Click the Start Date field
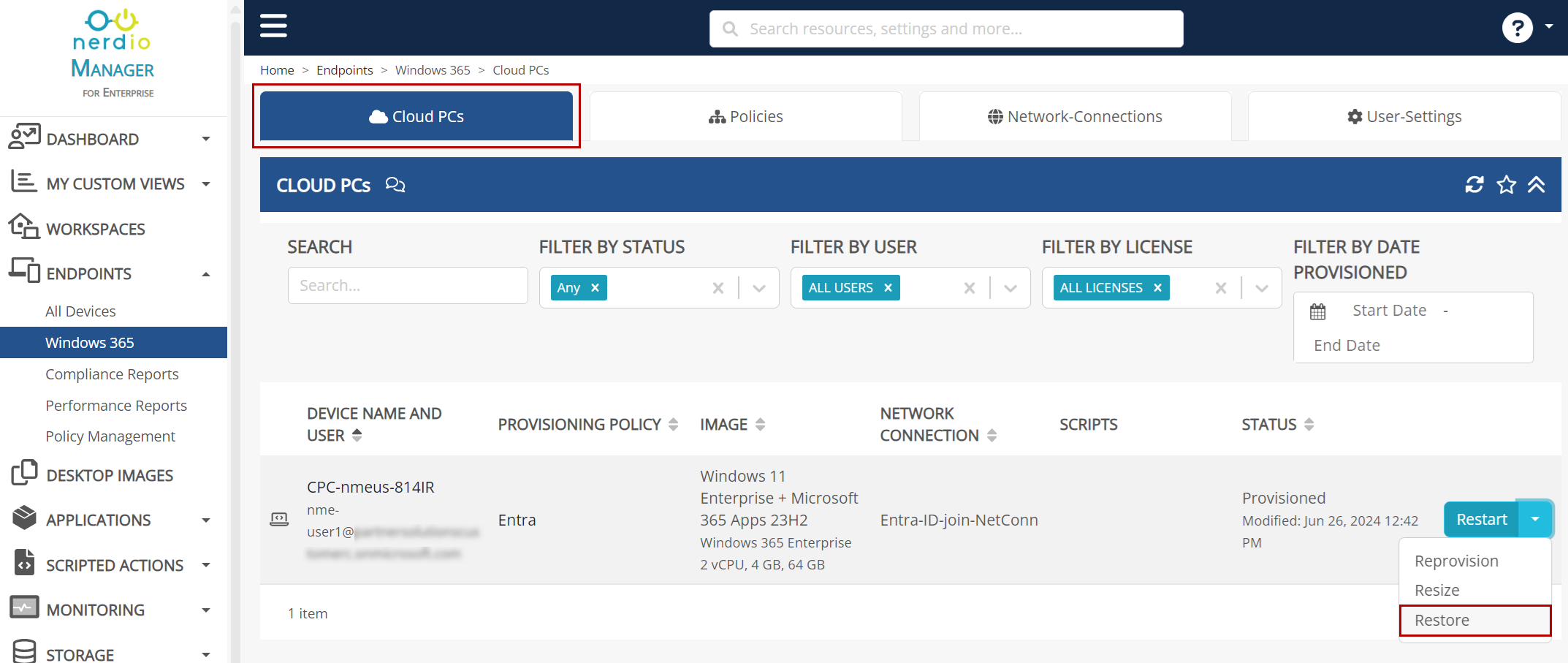 pos(1390,311)
